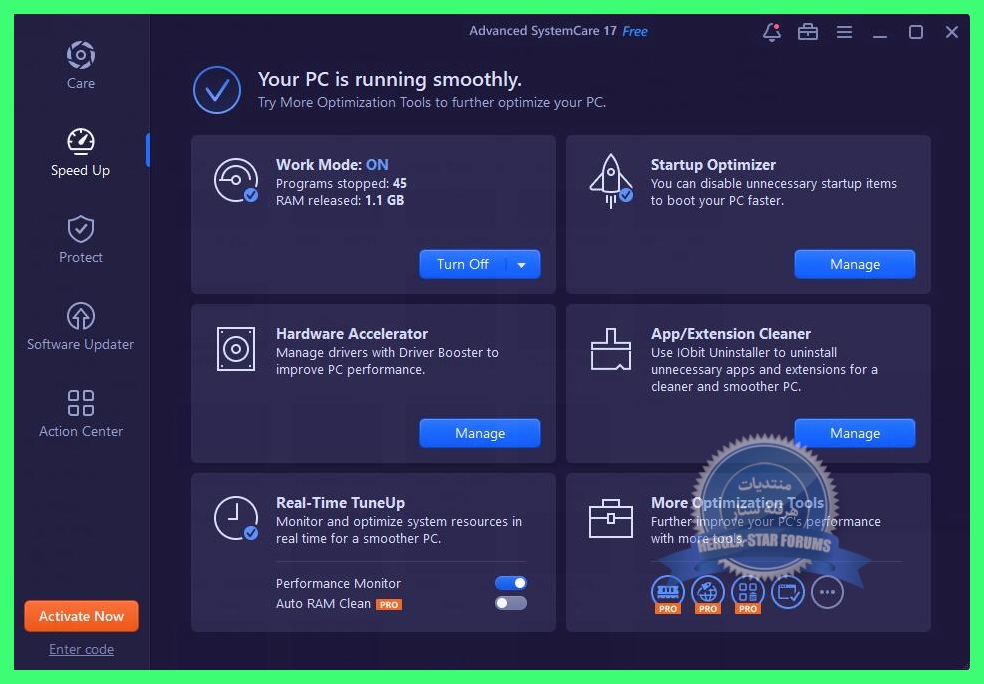Open Software Updater in the sidebar
Image resolution: width=984 pixels, height=684 pixels.
[x=80, y=326]
